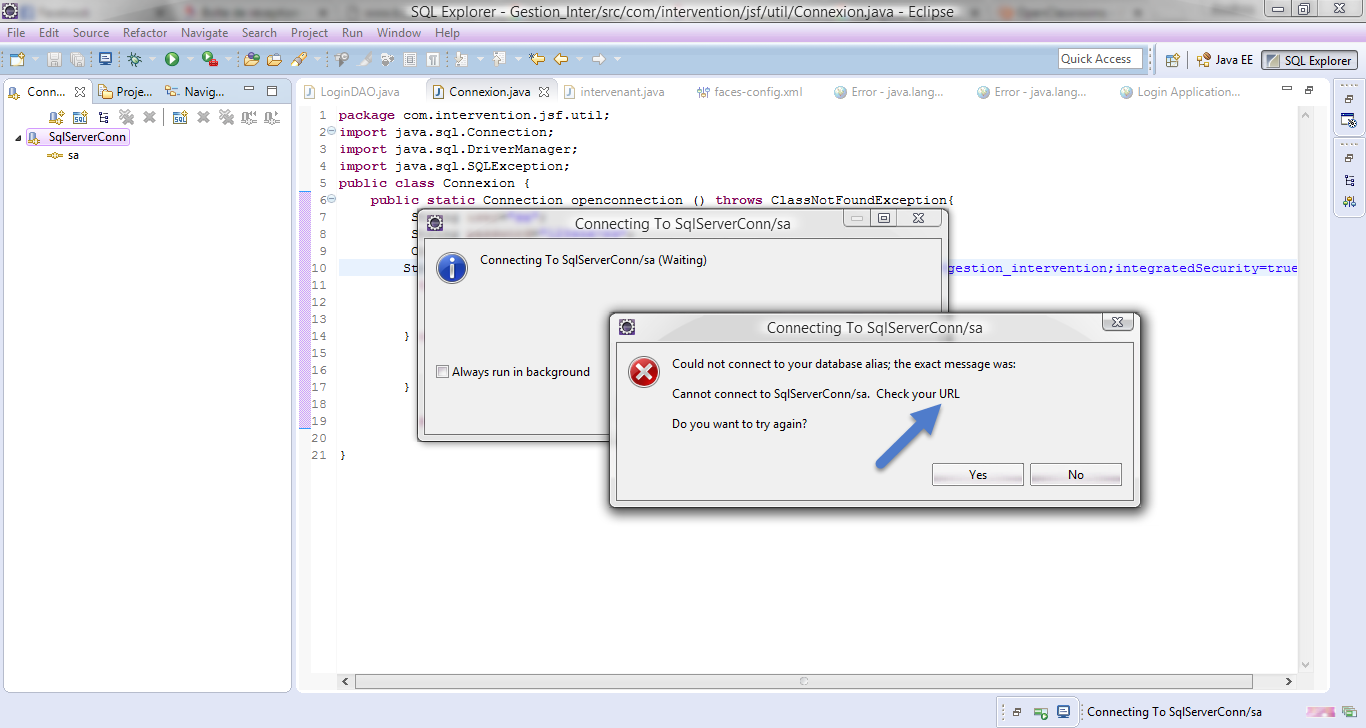Click No in connection error dialog
The width and height of the screenshot is (1366, 728).
(1076, 475)
